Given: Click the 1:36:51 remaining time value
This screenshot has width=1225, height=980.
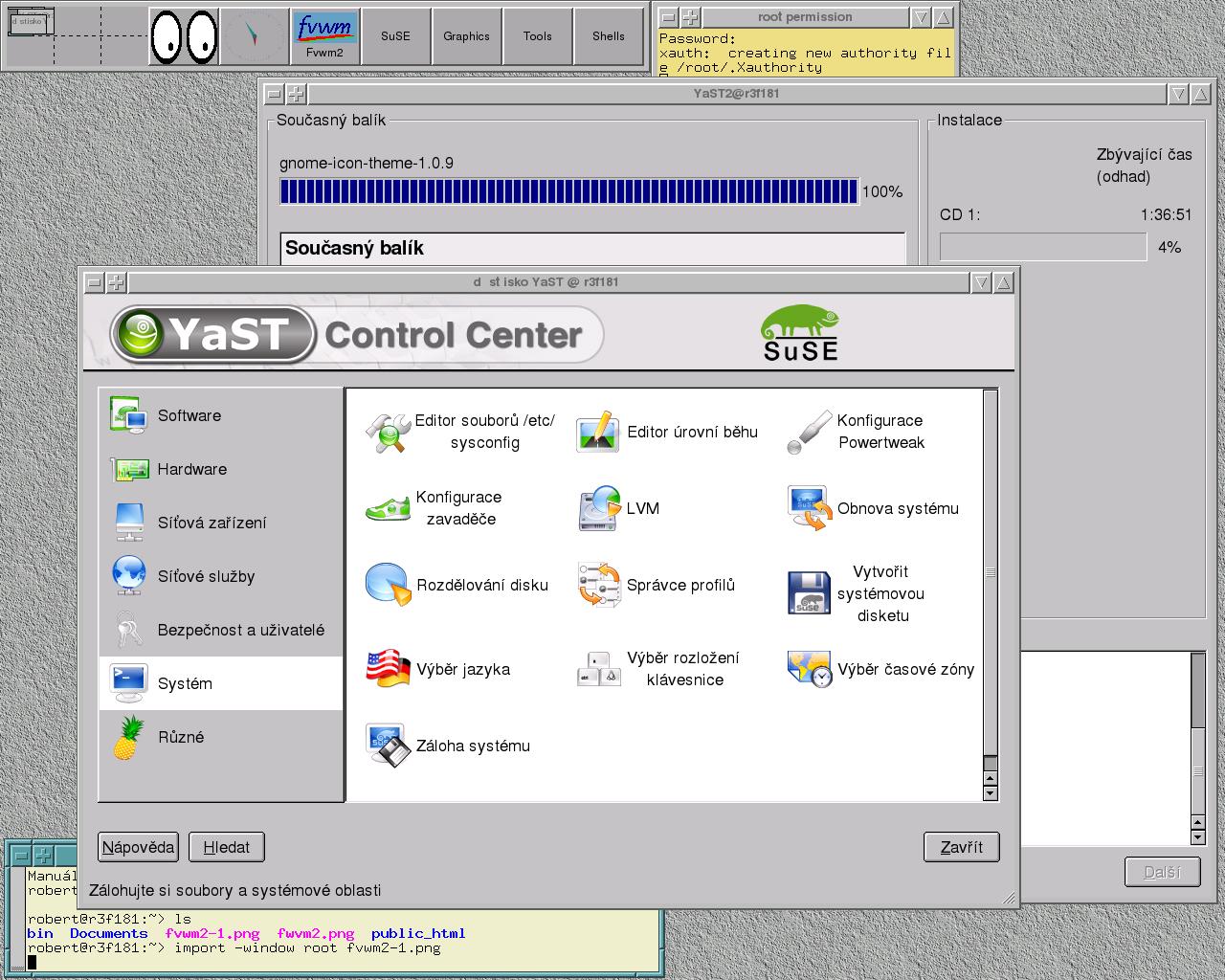Looking at the screenshot, I should (1167, 214).
